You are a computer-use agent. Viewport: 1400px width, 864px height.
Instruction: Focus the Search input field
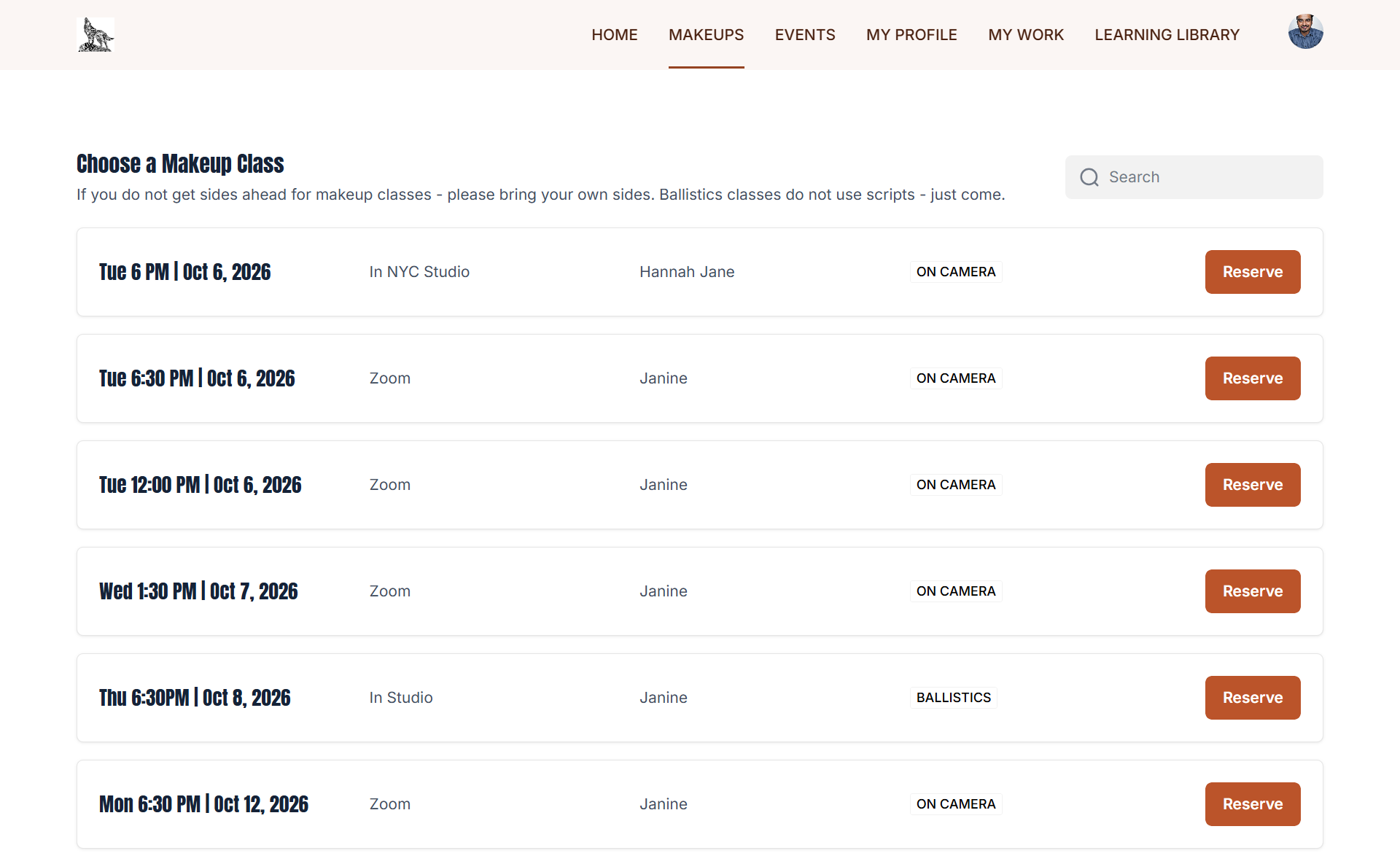point(1194,177)
